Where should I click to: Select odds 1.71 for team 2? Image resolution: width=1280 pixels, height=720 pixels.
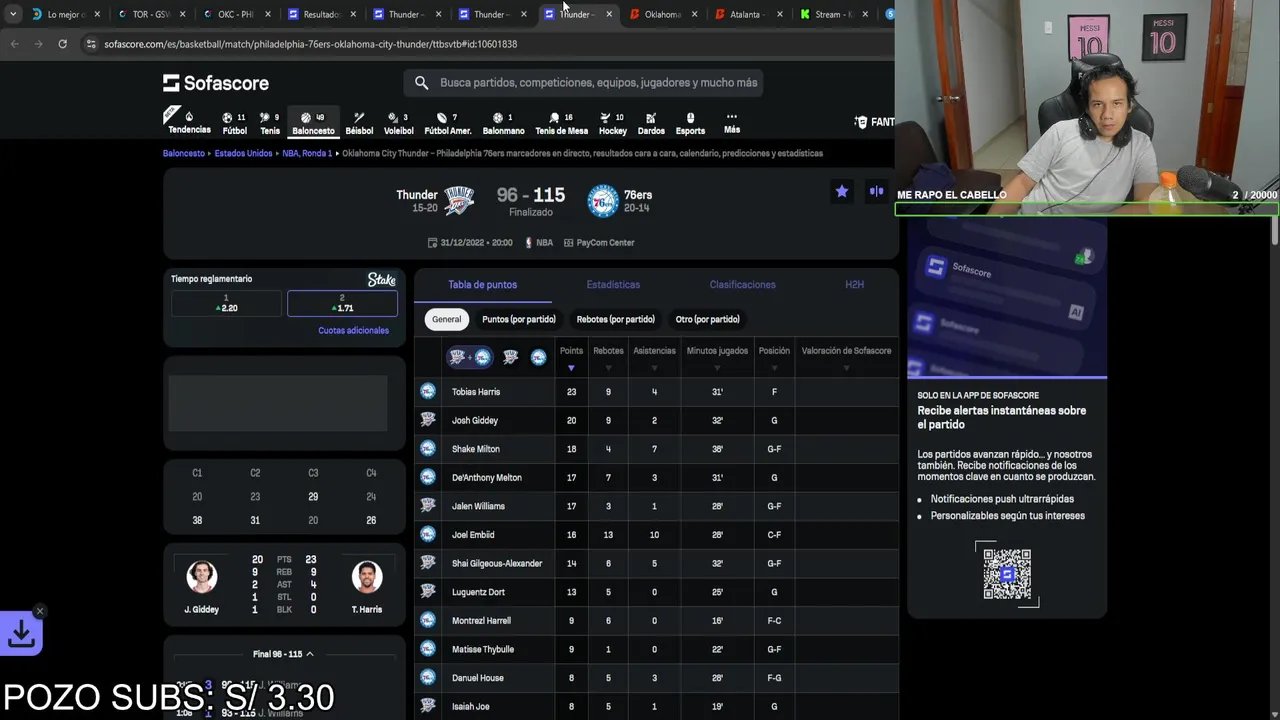tap(342, 303)
